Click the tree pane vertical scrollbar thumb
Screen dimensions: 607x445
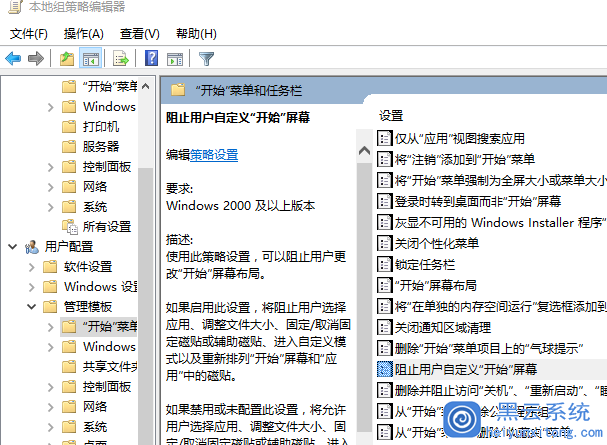(146, 306)
